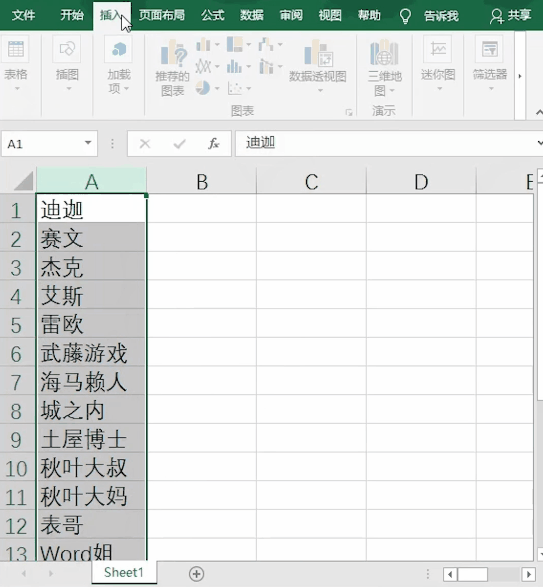Select column A header

pyautogui.click(x=91, y=181)
